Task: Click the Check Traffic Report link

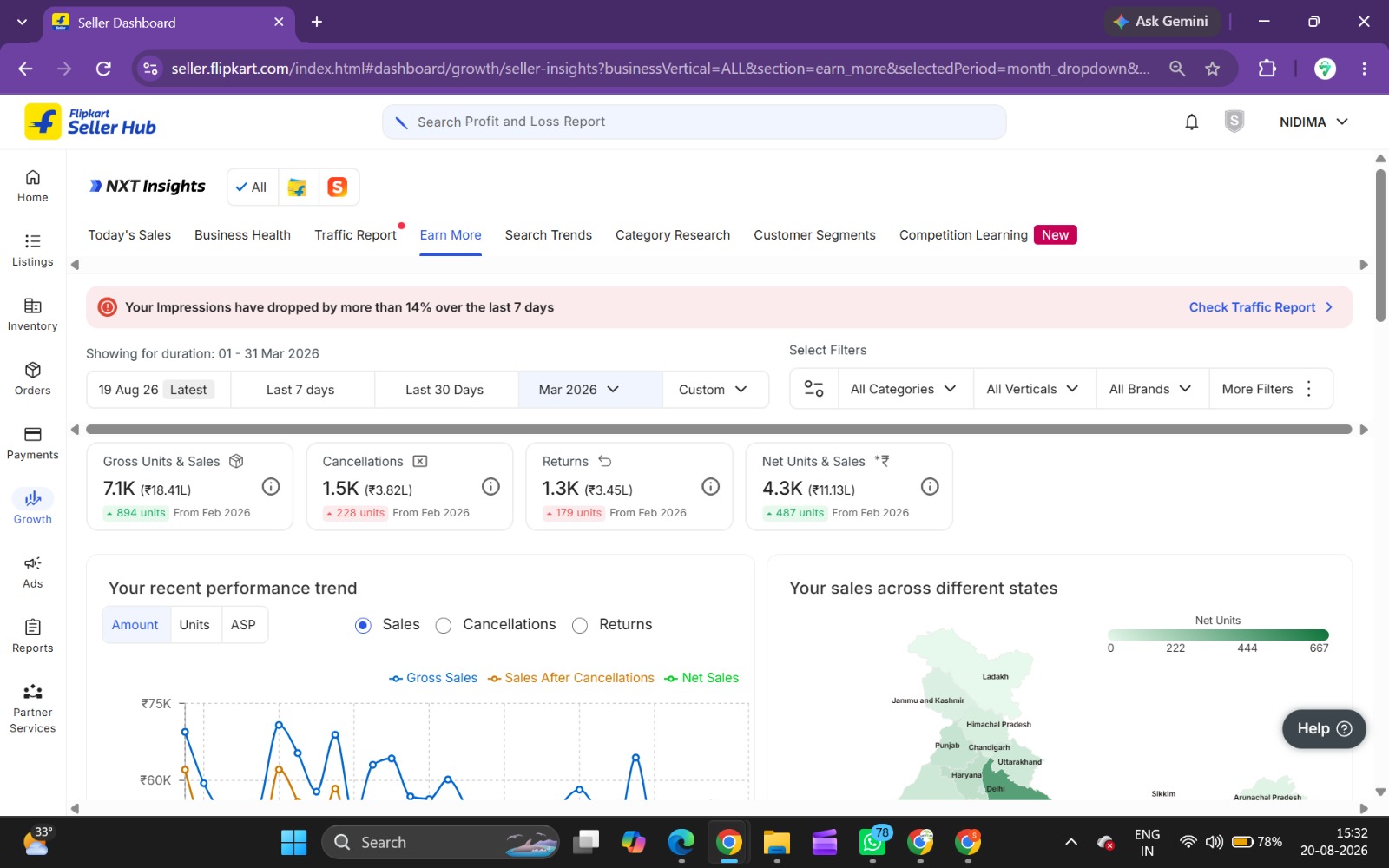Action: (x=1261, y=307)
